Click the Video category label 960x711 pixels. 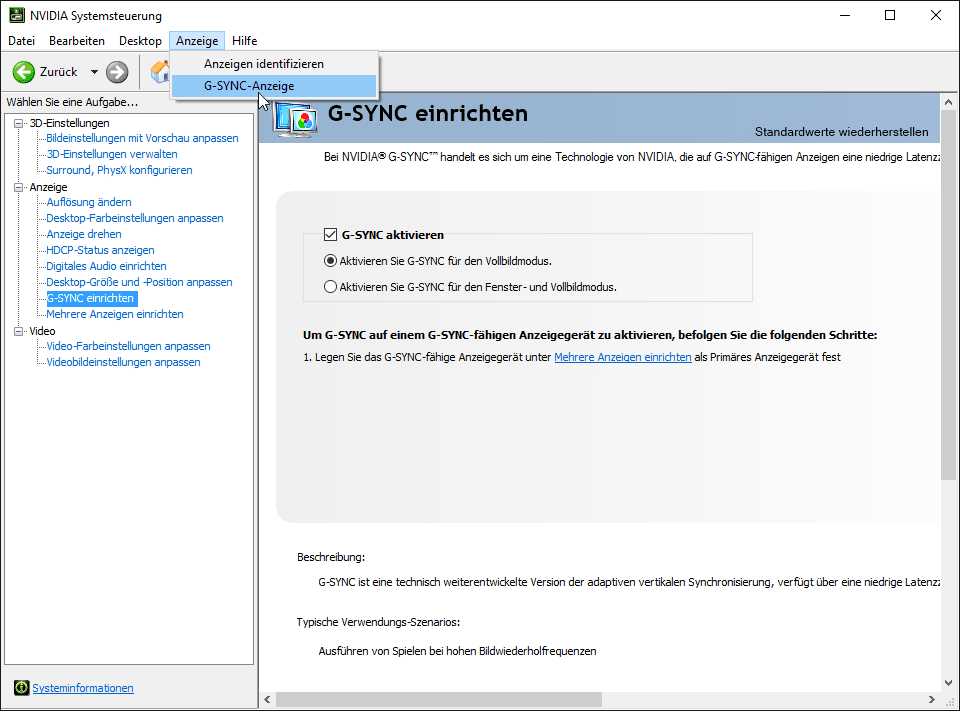click(42, 331)
